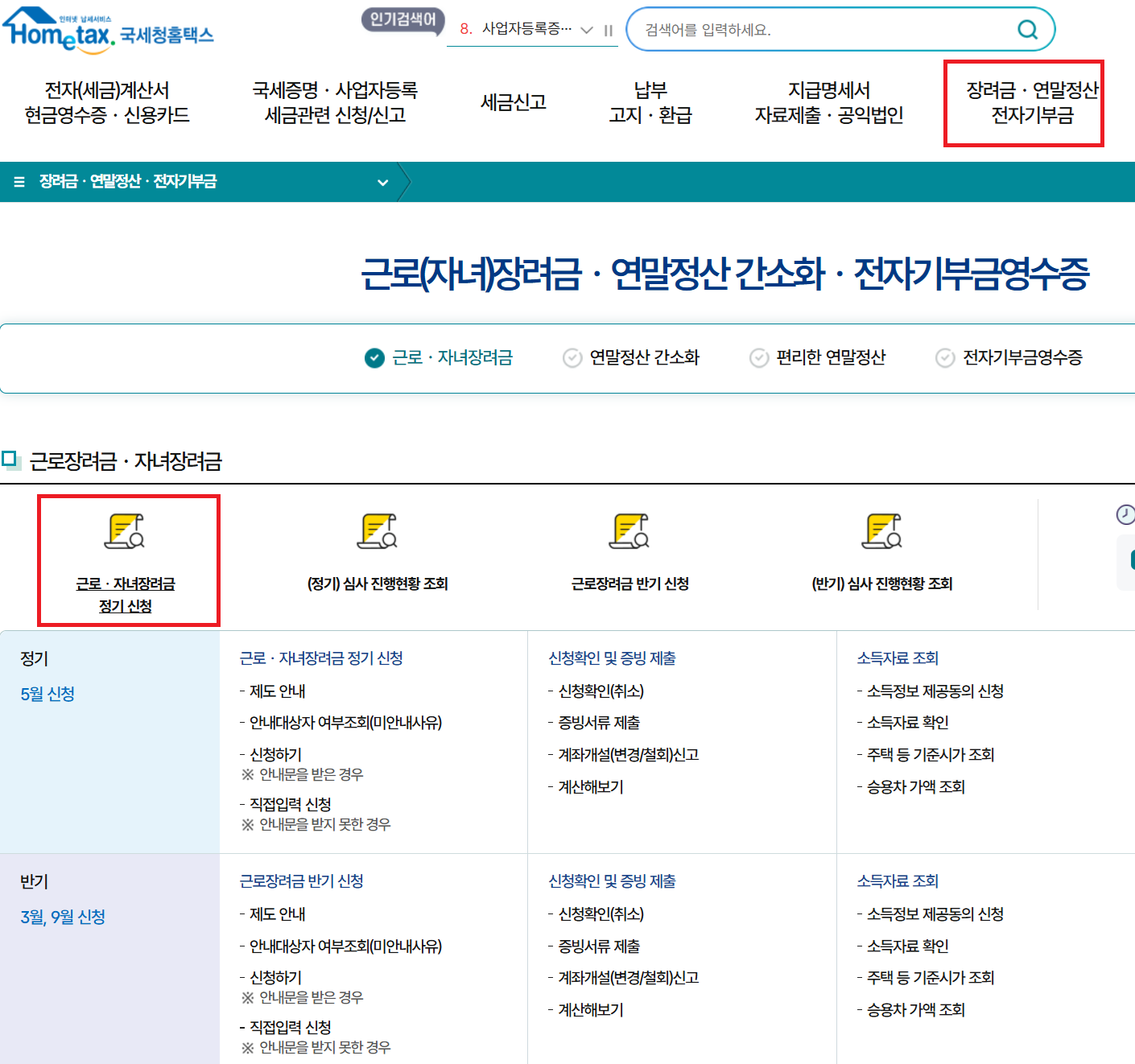
Task: Click the hamburger menu icon in teal bar
Action: 19,182
